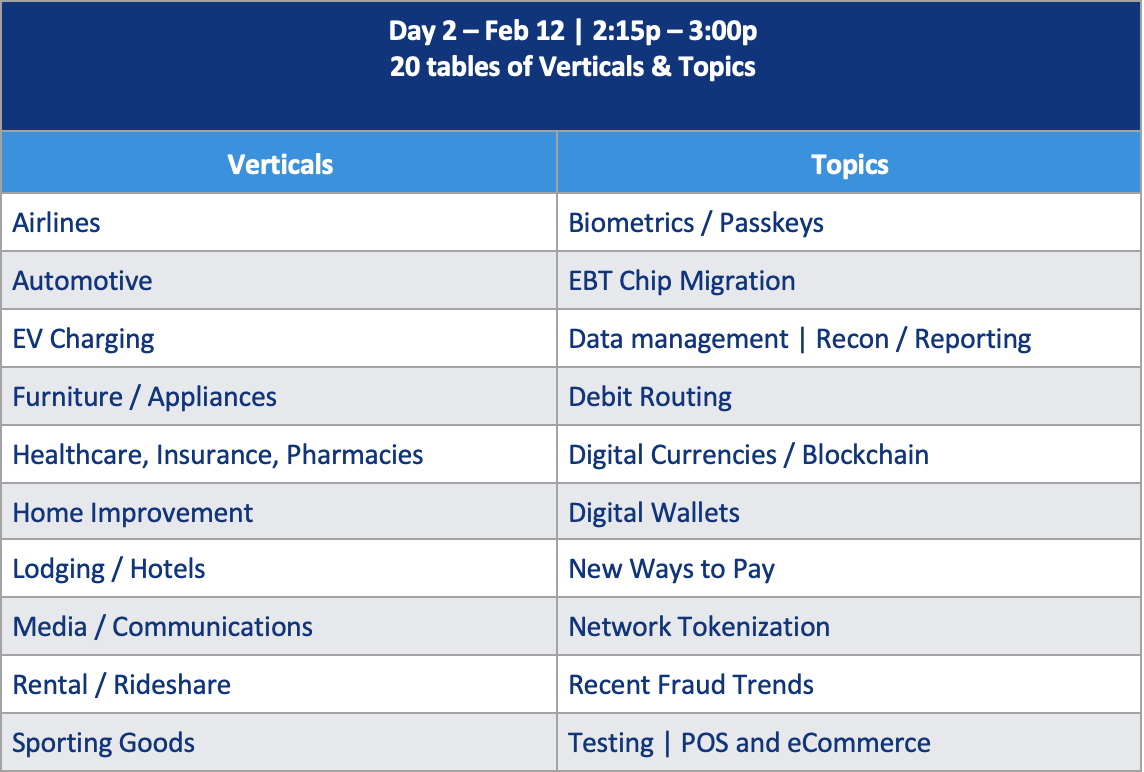Select Rental / Rideshare cell
The image size is (1144, 772).
[x=279, y=684]
